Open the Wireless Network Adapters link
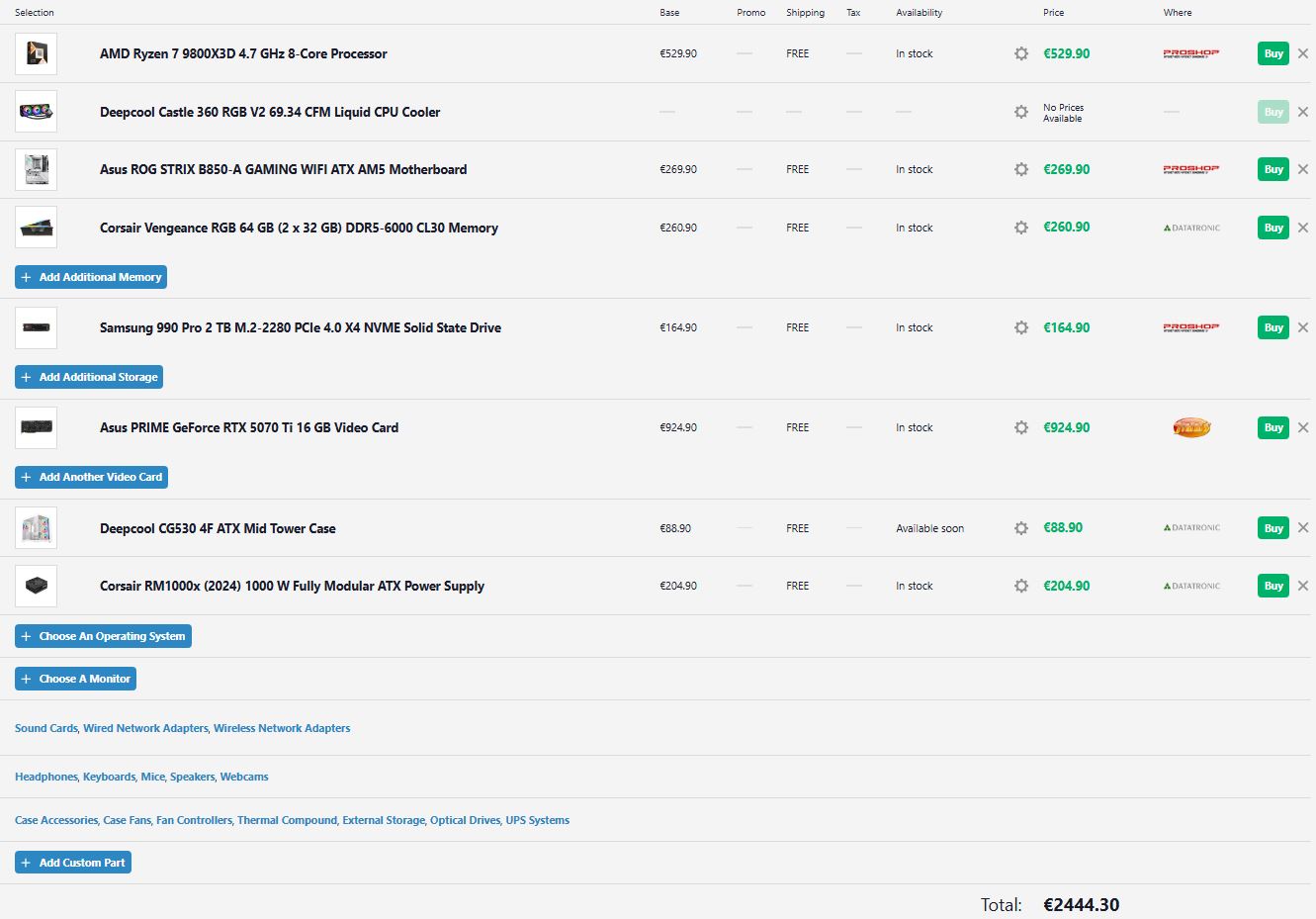 point(282,728)
